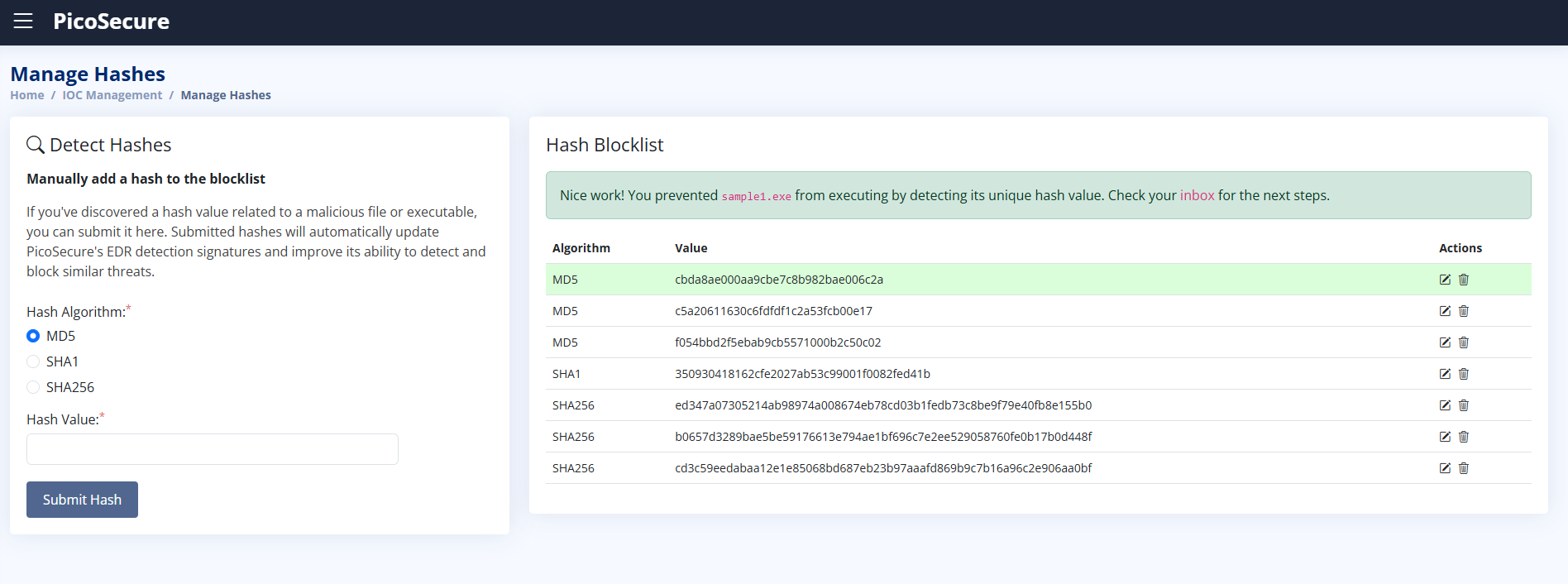Delete the MD5 hash starting with cbda8ae
Image resolution: width=1568 pixels, height=584 pixels.
pyautogui.click(x=1464, y=280)
